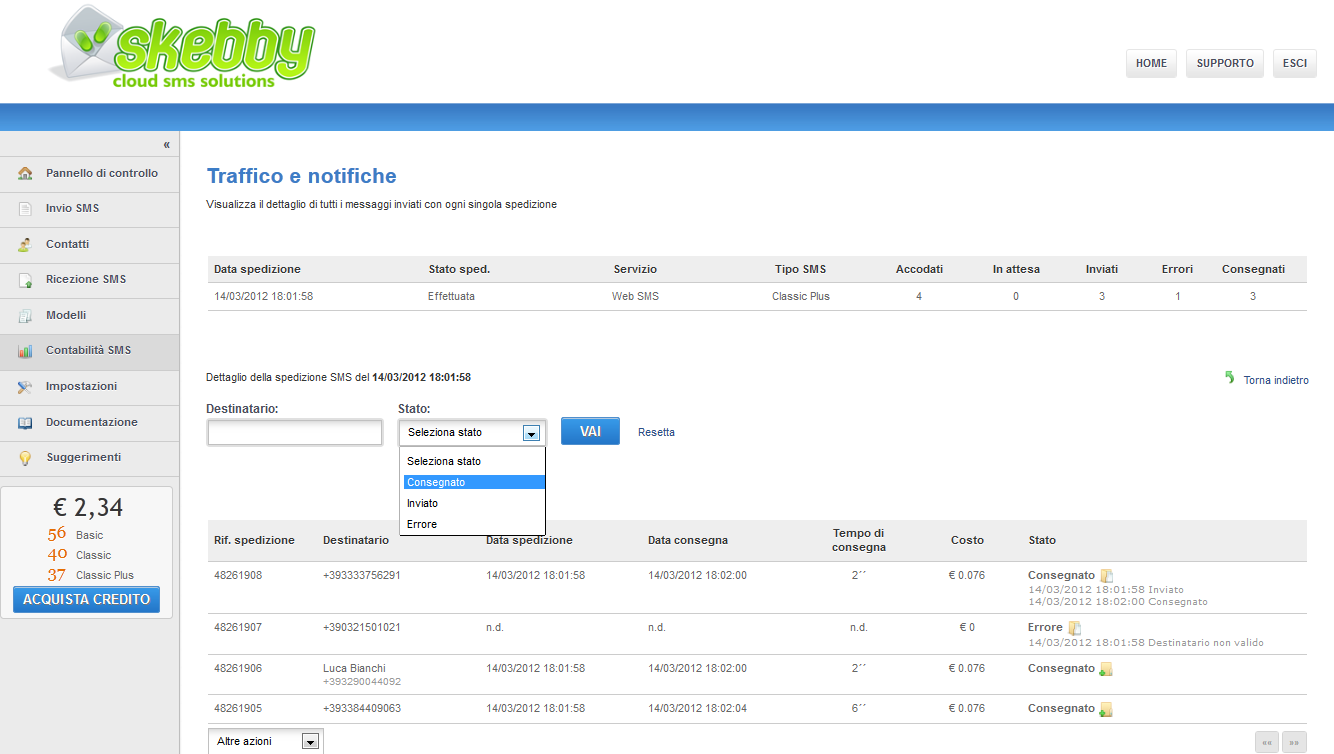Open status details icon for shipment 48261908
Viewport: 1334px width, 754px height.
(1106, 576)
